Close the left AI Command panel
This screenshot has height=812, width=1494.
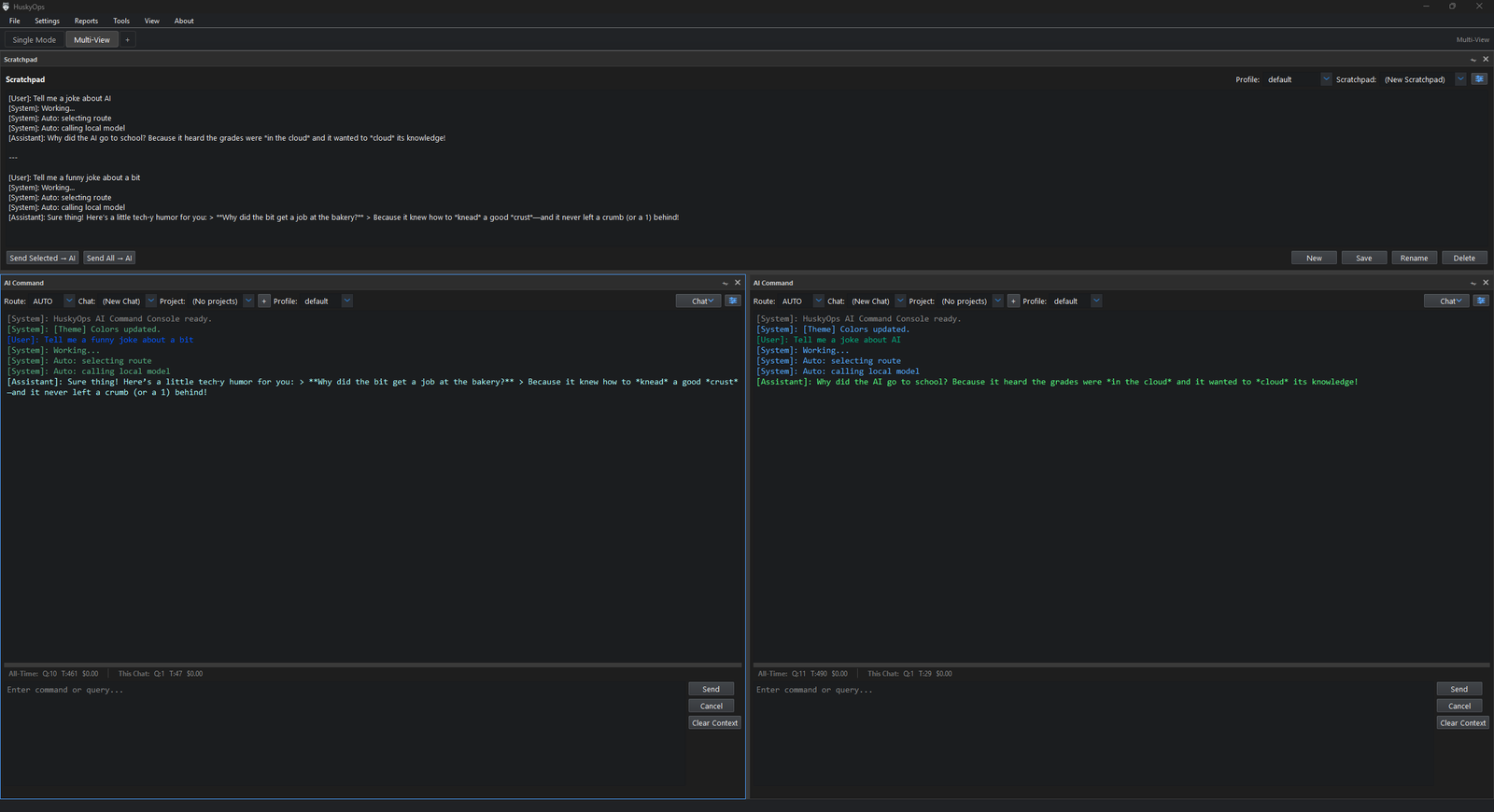coord(738,282)
